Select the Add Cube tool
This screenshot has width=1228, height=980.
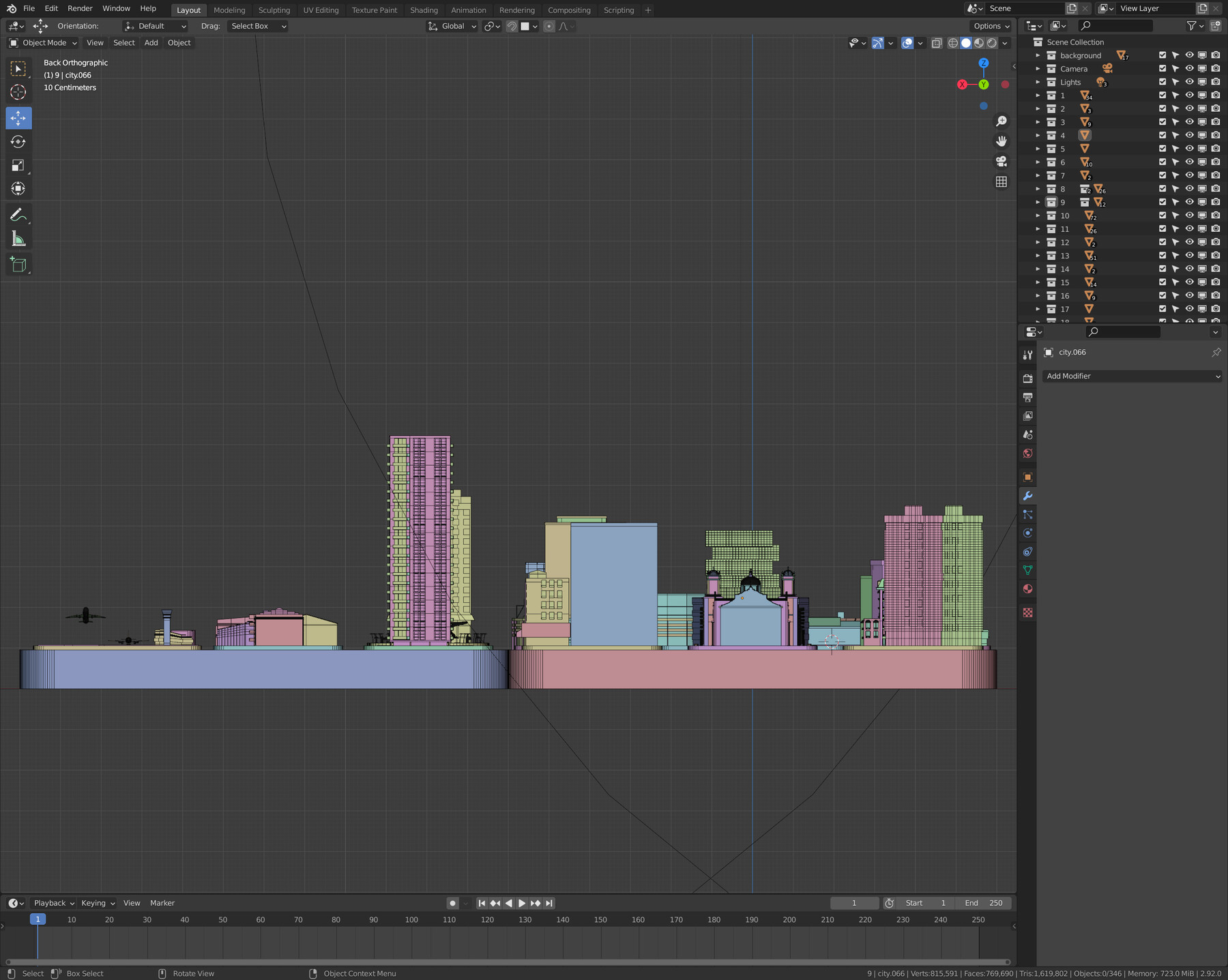tap(18, 265)
